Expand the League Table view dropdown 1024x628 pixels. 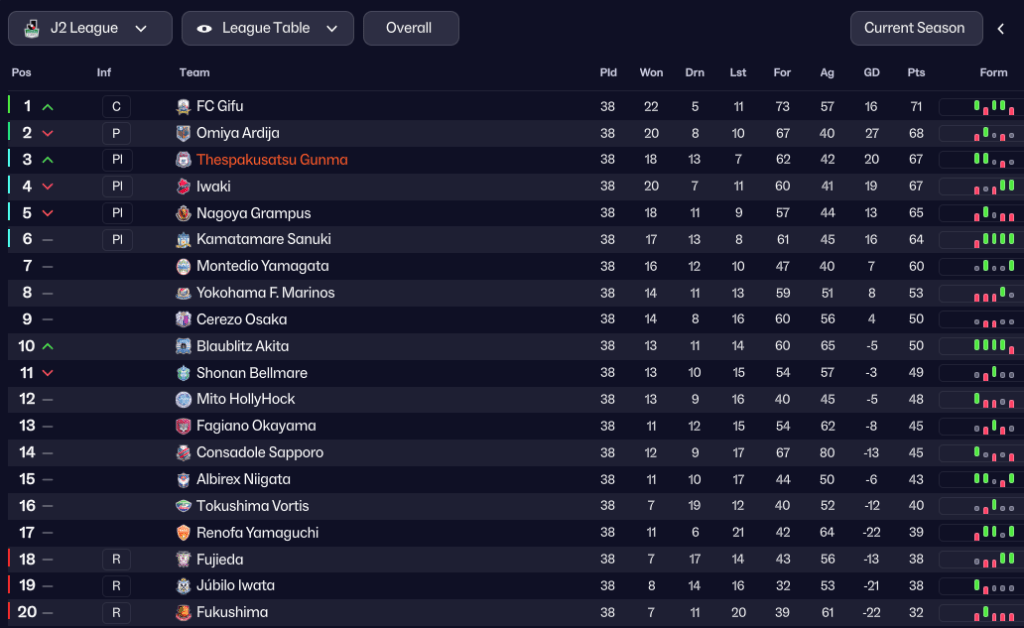click(x=267, y=28)
